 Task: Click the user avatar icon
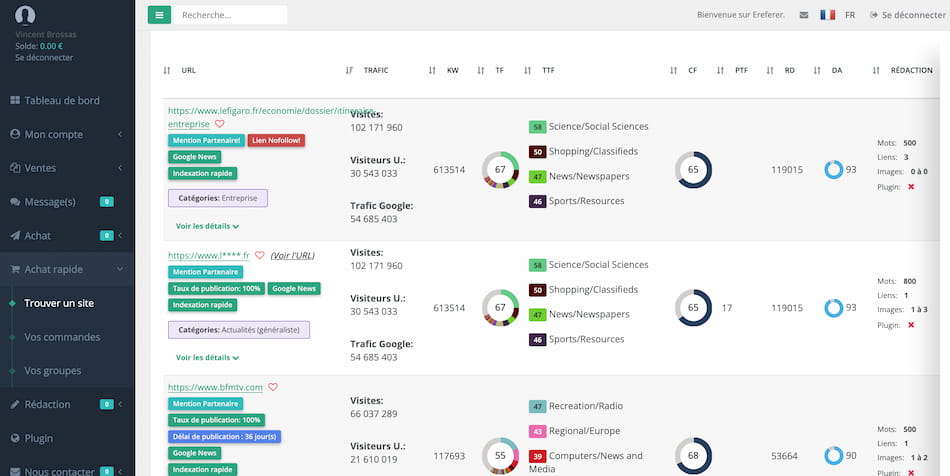(x=25, y=15)
